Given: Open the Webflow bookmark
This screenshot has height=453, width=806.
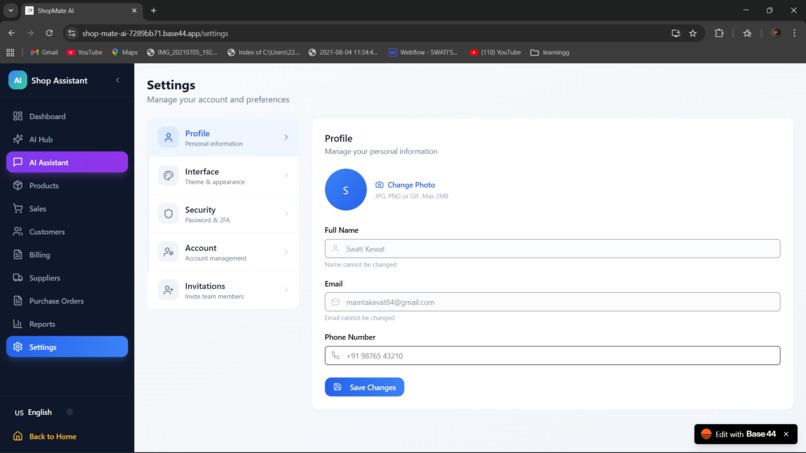Looking at the screenshot, I should click(423, 52).
